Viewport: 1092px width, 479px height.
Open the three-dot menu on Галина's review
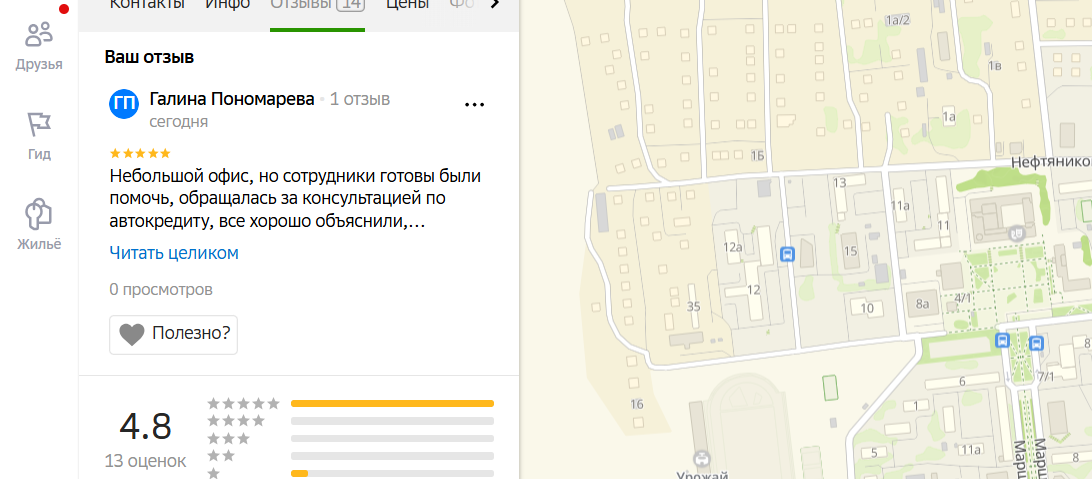[474, 104]
